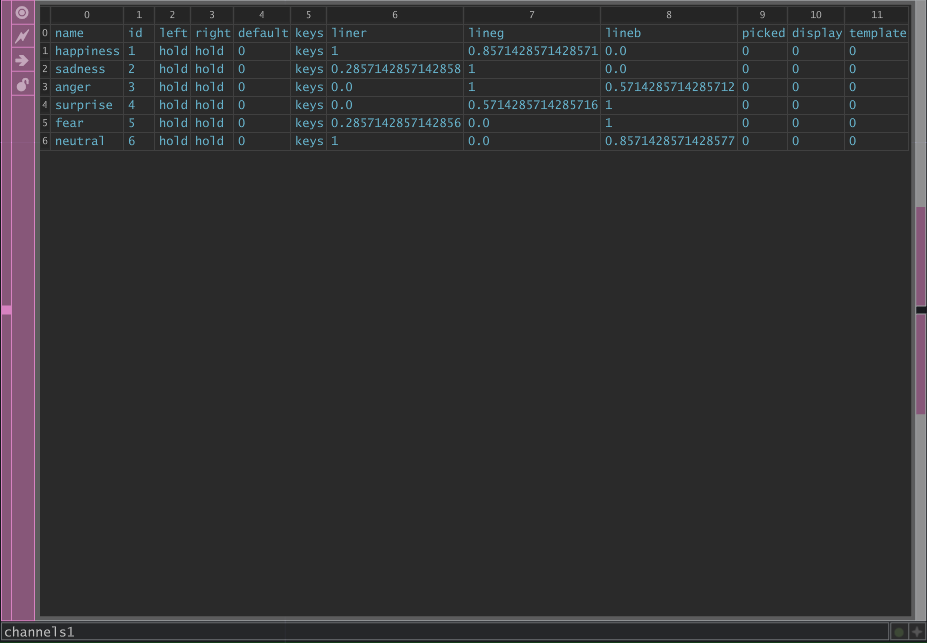Screen dimensions: 927x643
Task: Select the 'liner' header cell
Action: [x=395, y=33]
